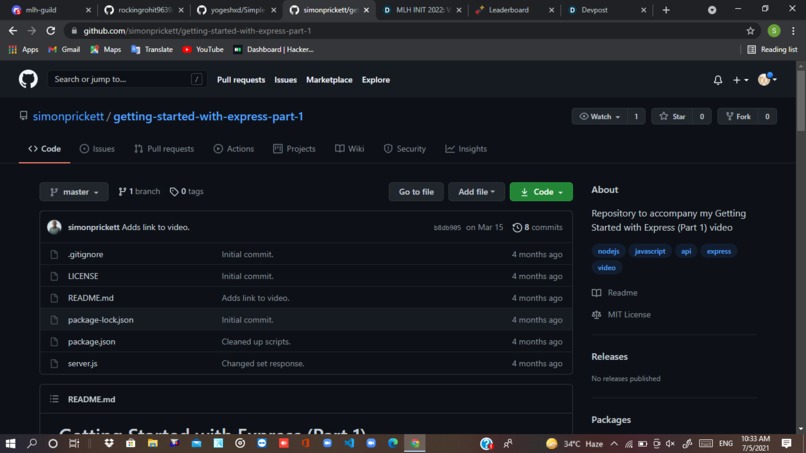This screenshot has height=453, width=806.
Task: Open Pull requests in top navigation
Action: [x=241, y=80]
